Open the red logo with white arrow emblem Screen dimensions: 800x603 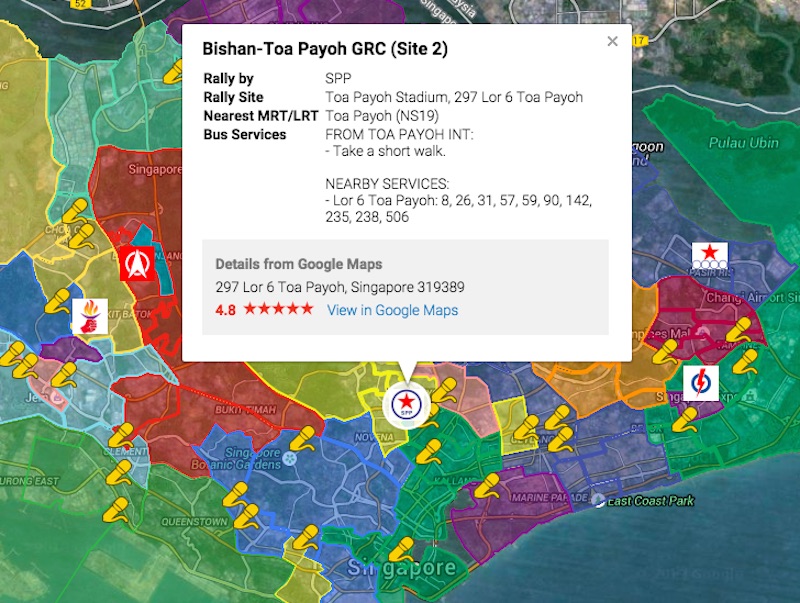(135, 264)
